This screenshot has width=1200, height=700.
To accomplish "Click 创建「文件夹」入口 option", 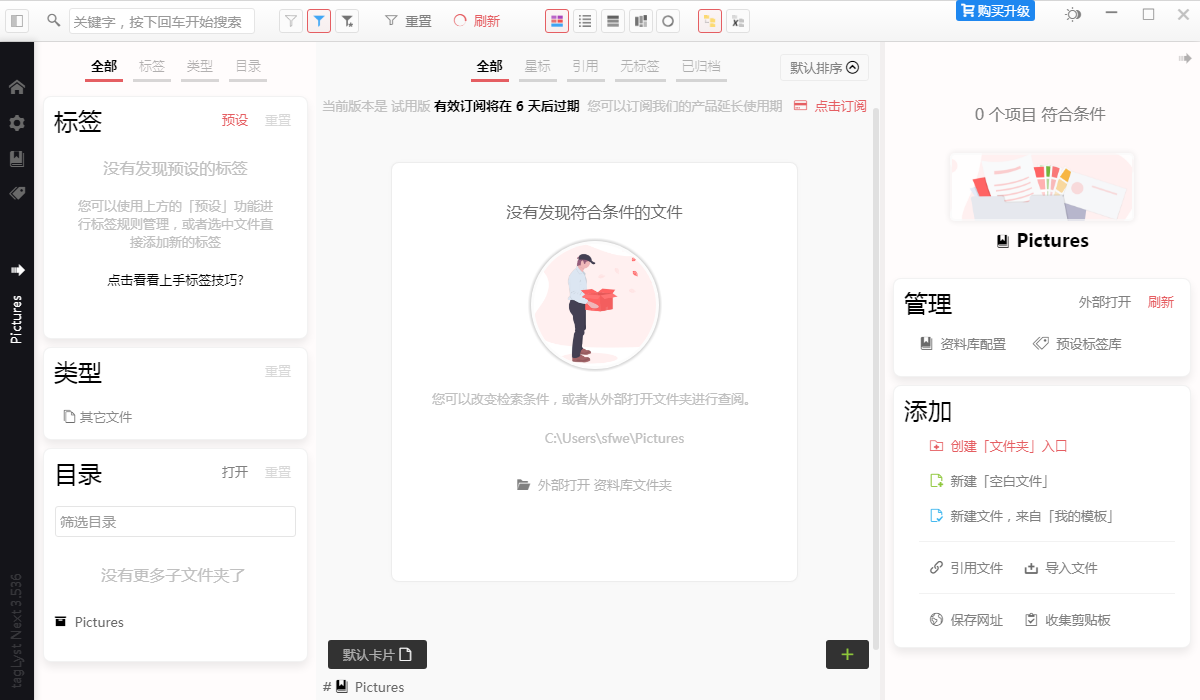I will 1008,447.
